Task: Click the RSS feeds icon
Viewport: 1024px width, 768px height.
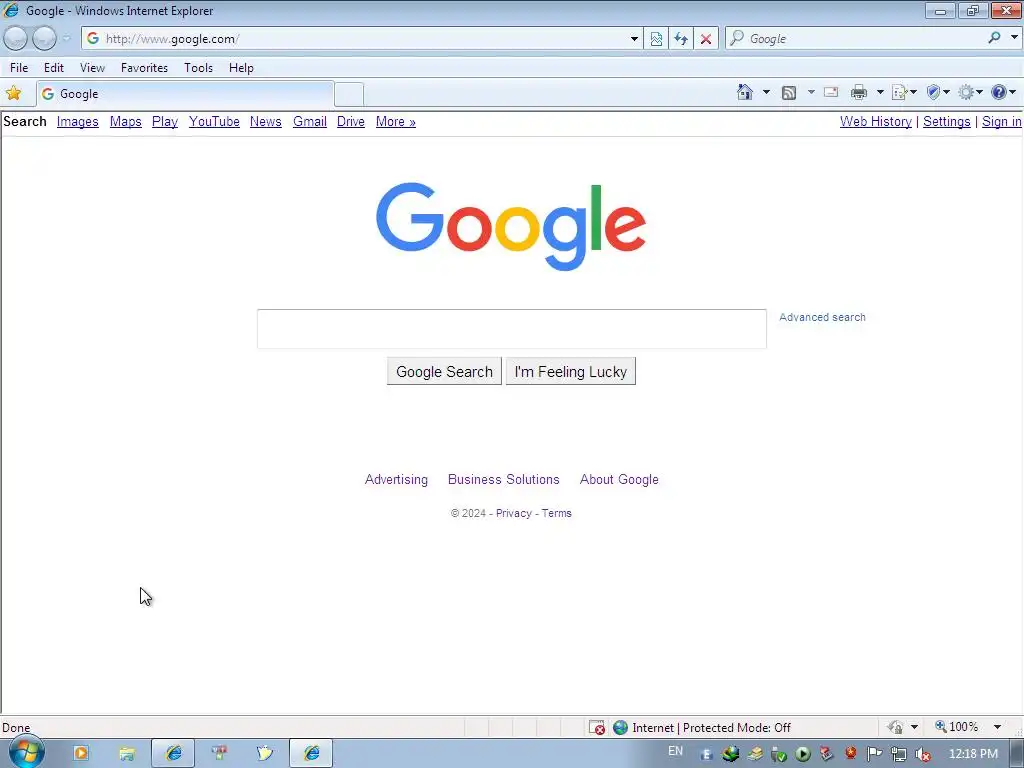Action: [789, 93]
